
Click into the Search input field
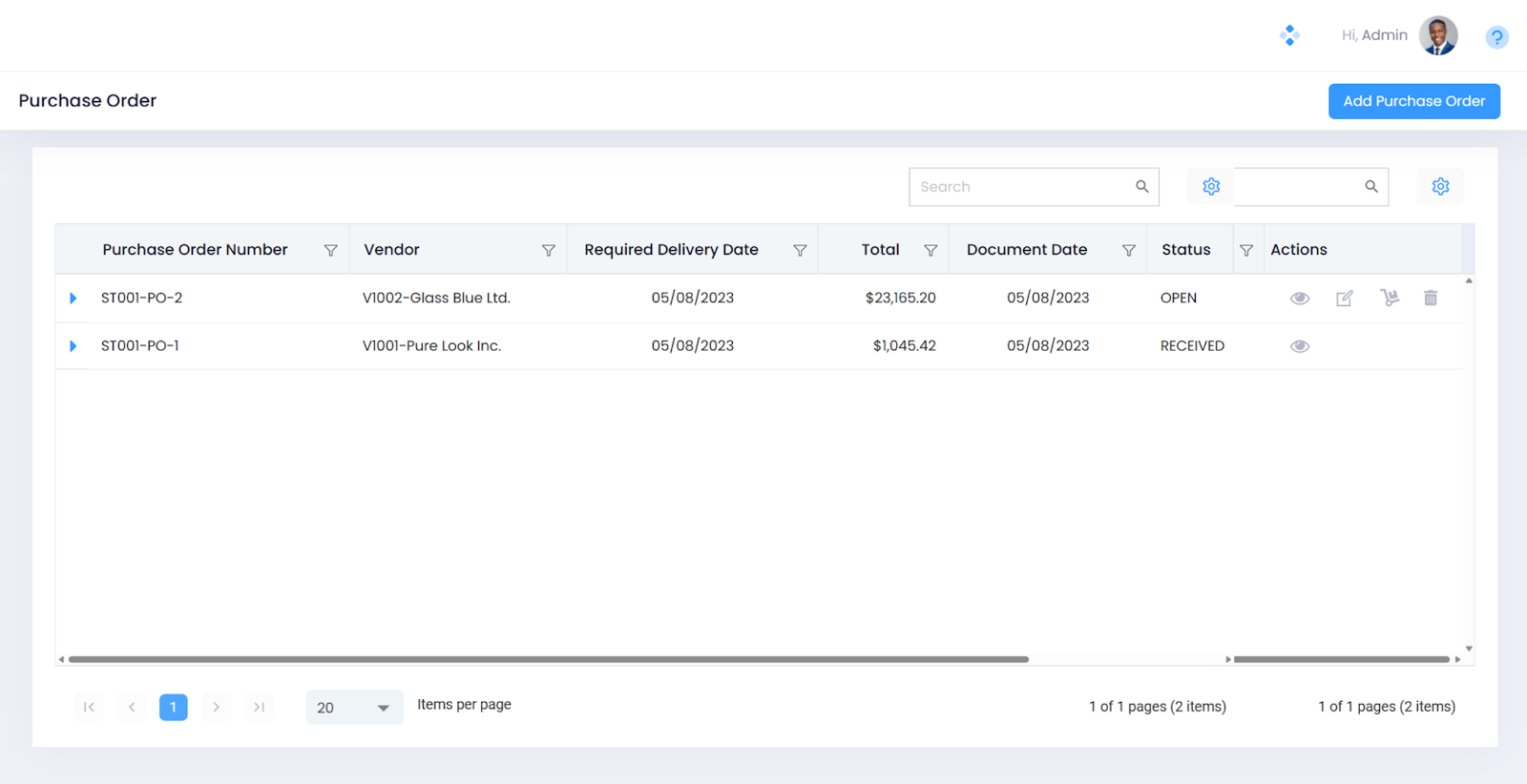1021,187
